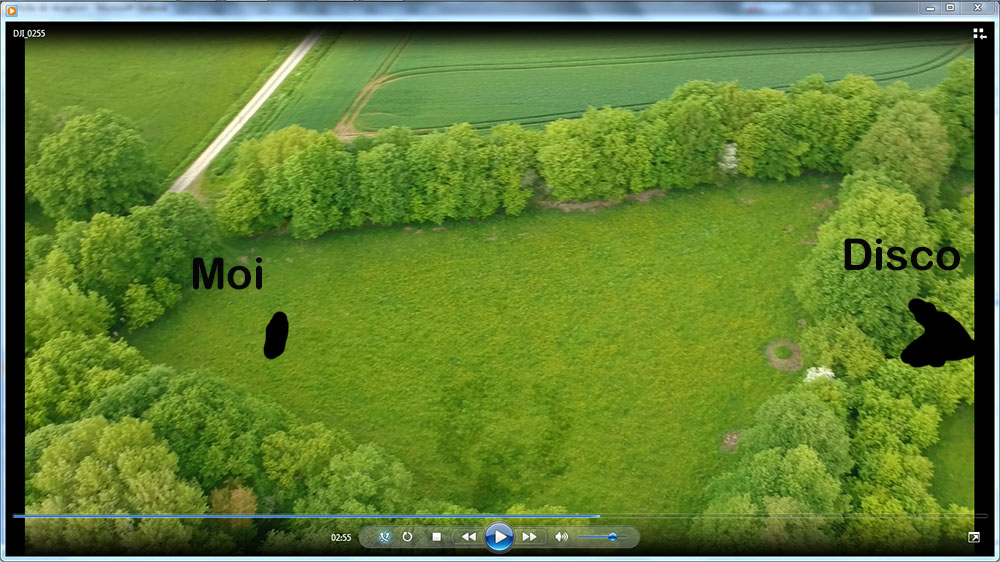This screenshot has width=1000, height=562.
Task: Close the media player window
Action: pos(979,7)
